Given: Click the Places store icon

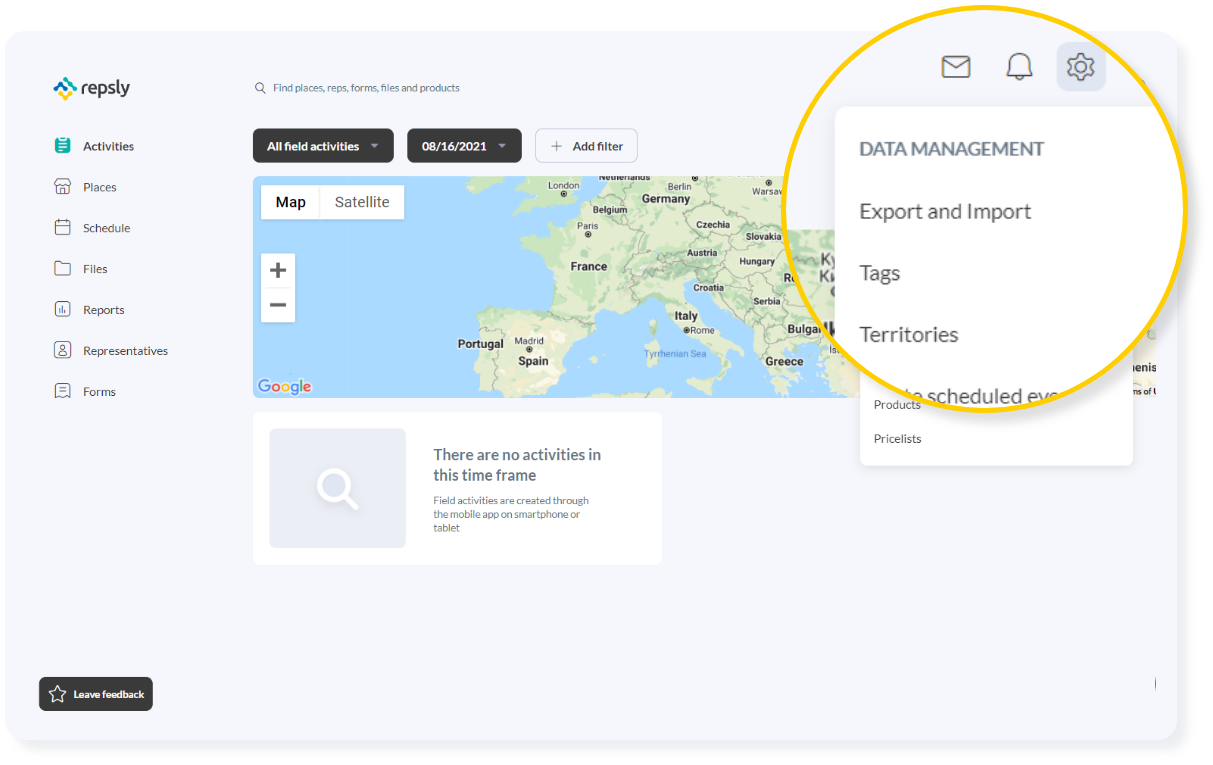Looking at the screenshot, I should (63, 186).
